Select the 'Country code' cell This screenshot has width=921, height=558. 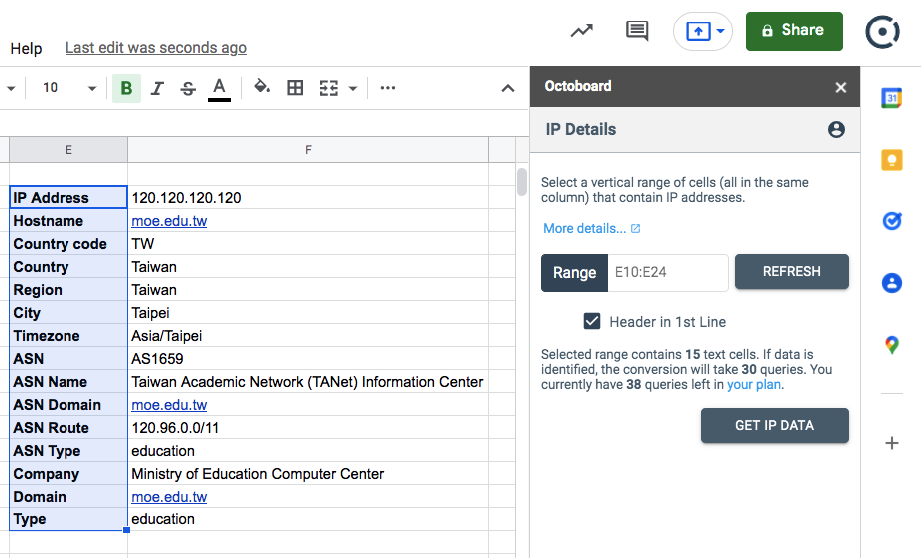coord(68,244)
